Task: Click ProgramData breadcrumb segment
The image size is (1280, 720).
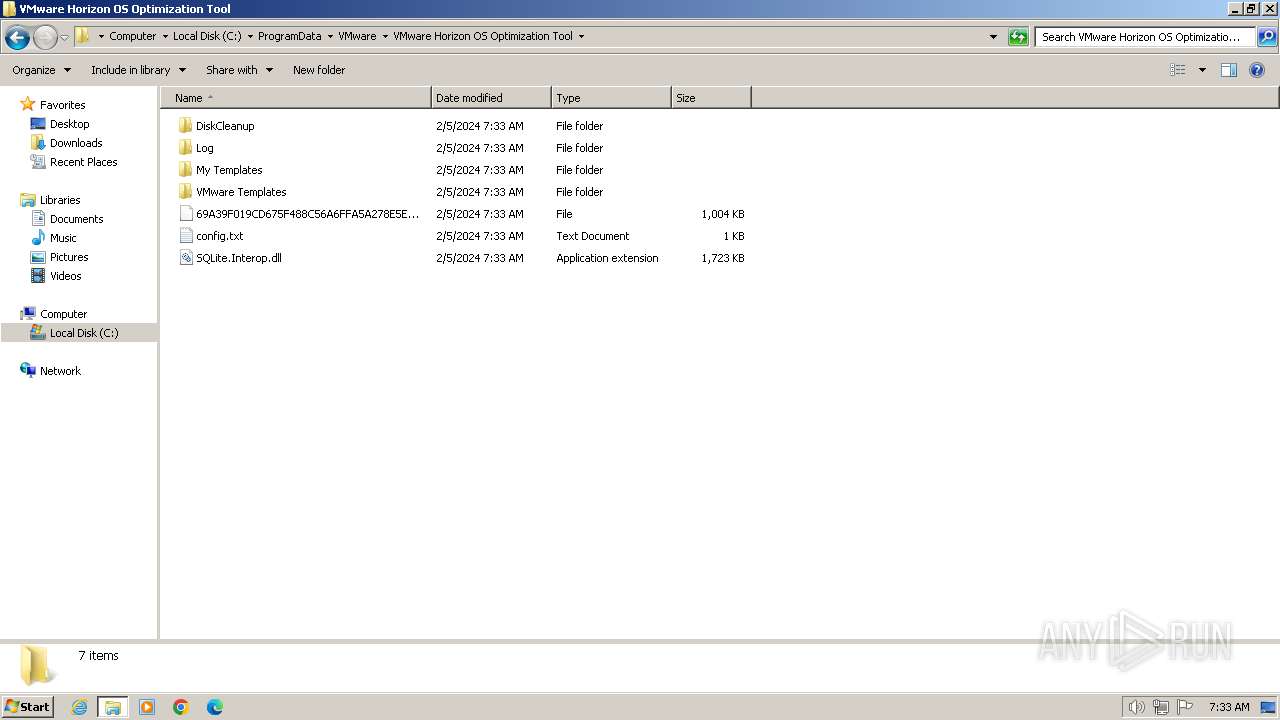Action: tap(290, 36)
